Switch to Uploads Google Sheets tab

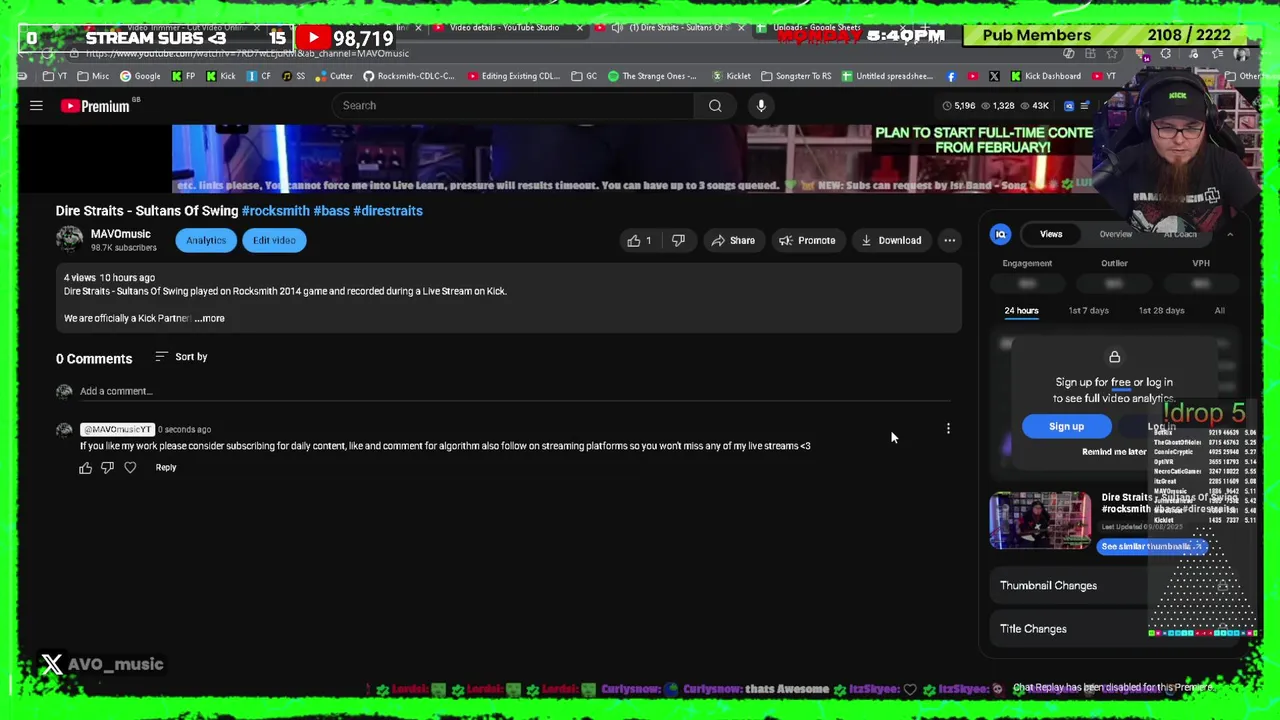point(818,27)
